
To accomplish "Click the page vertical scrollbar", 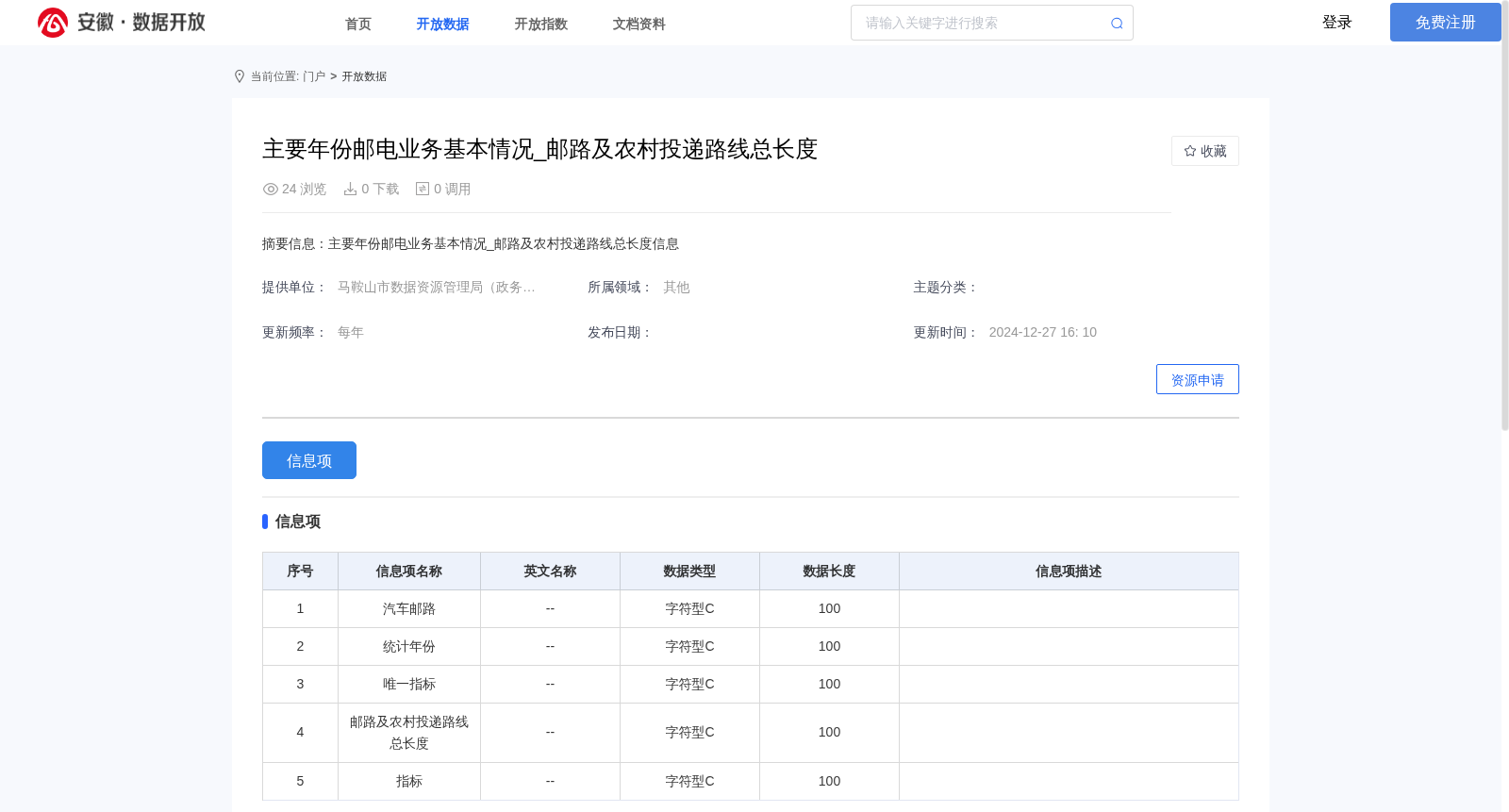I will (x=1504, y=216).
